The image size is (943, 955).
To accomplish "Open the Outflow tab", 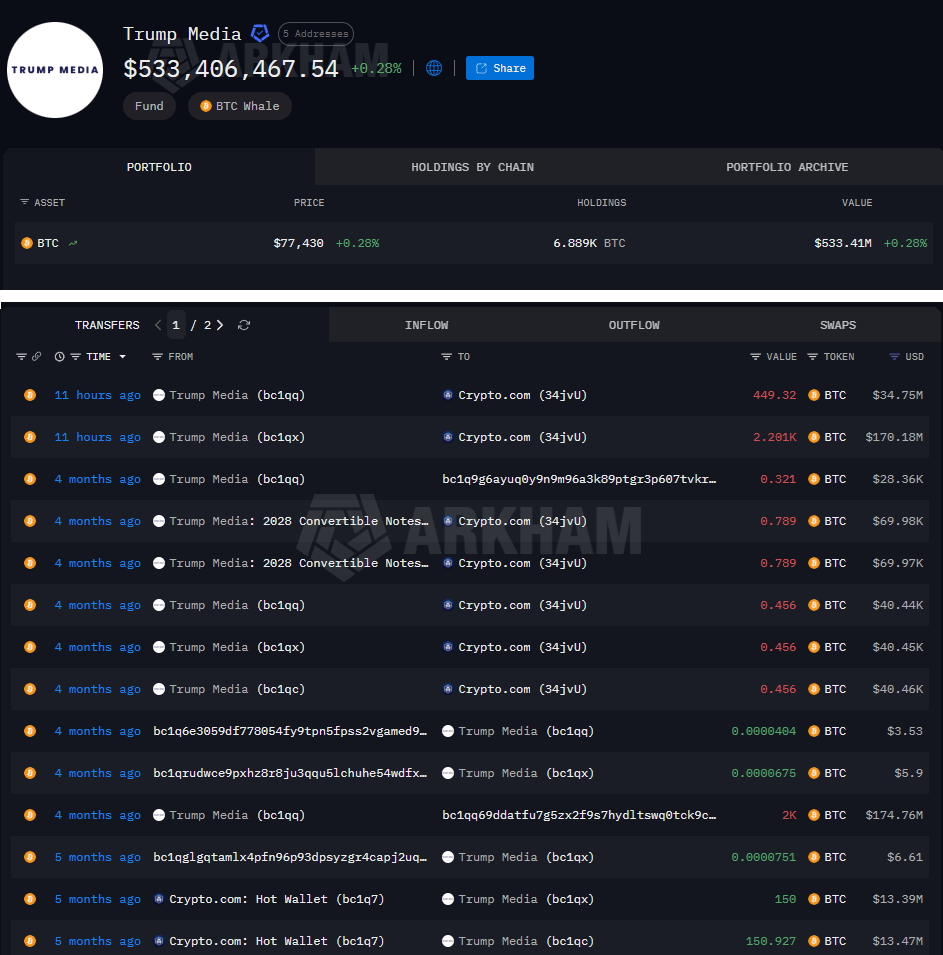I will pos(634,325).
